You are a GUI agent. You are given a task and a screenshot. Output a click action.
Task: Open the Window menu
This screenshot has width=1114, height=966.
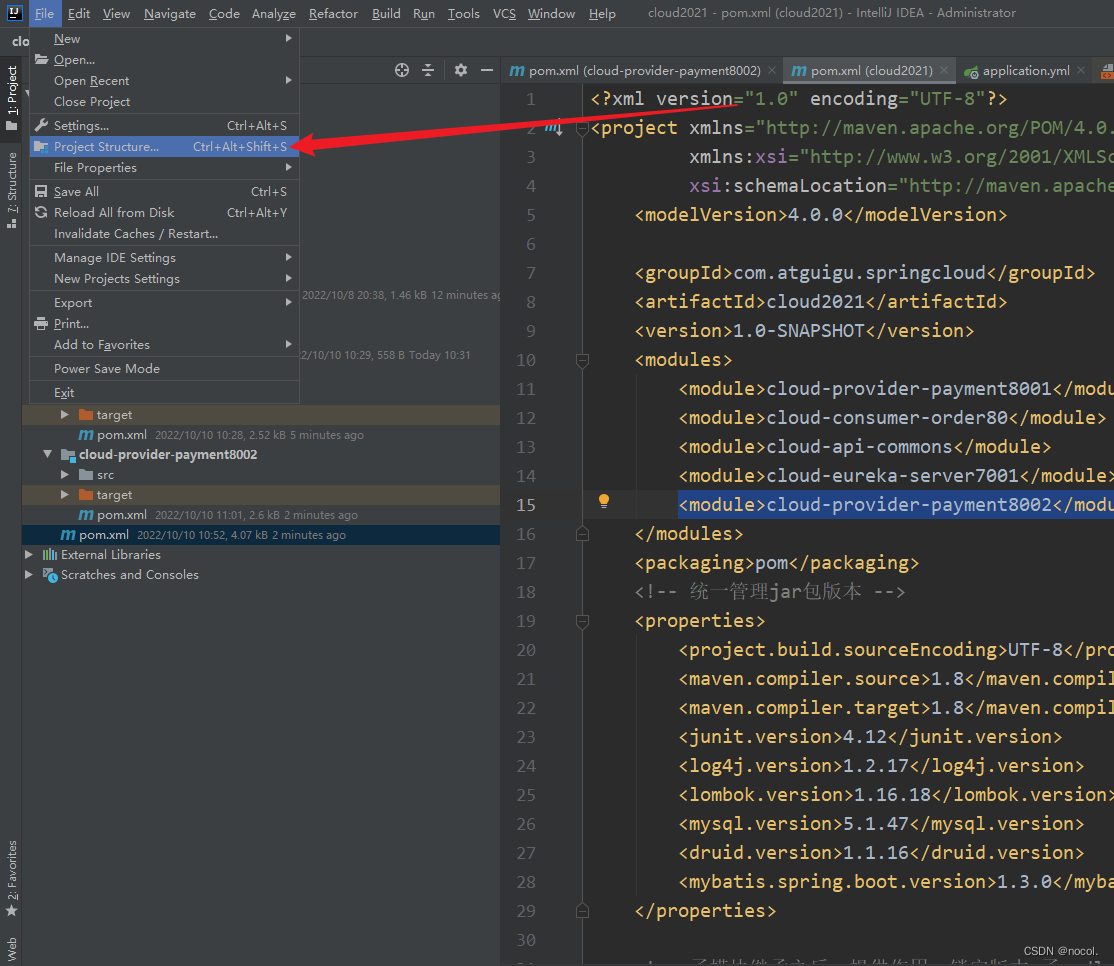(551, 13)
